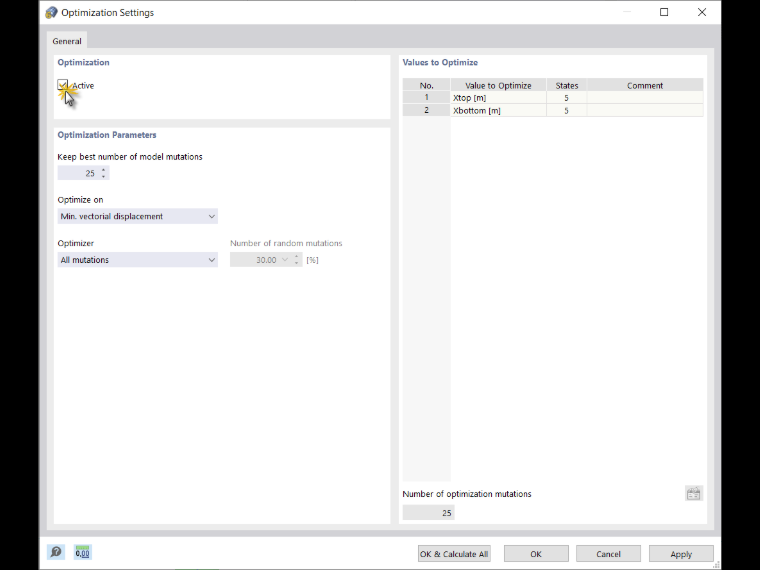Increase keep best number of model mutations
This screenshot has width=760, height=570.
point(103,170)
